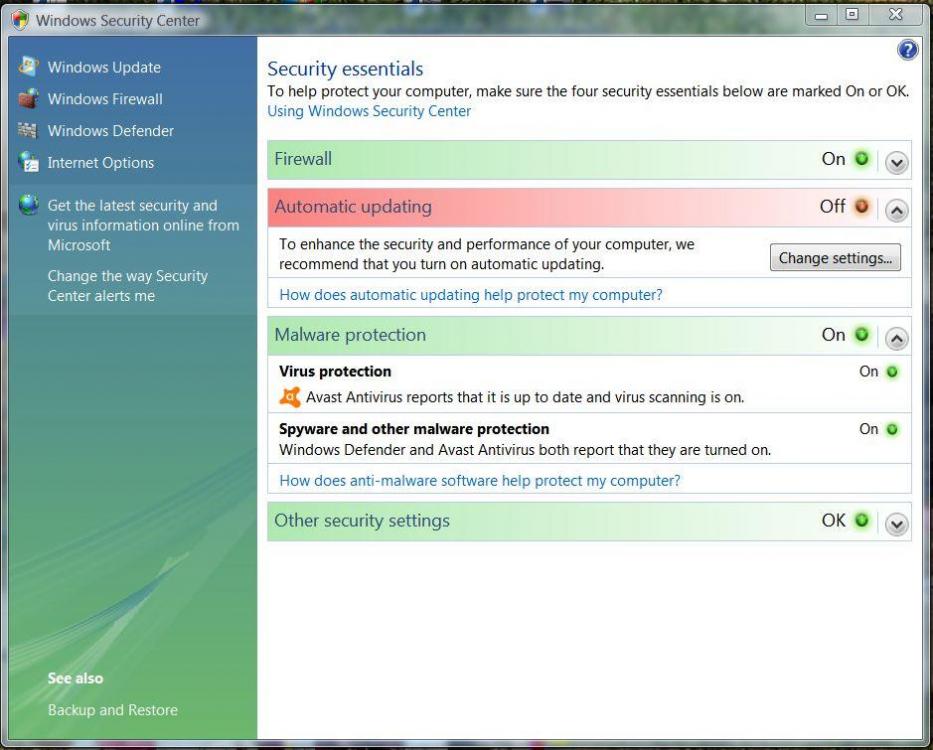Click the Automatic updating header text

click(x=353, y=207)
